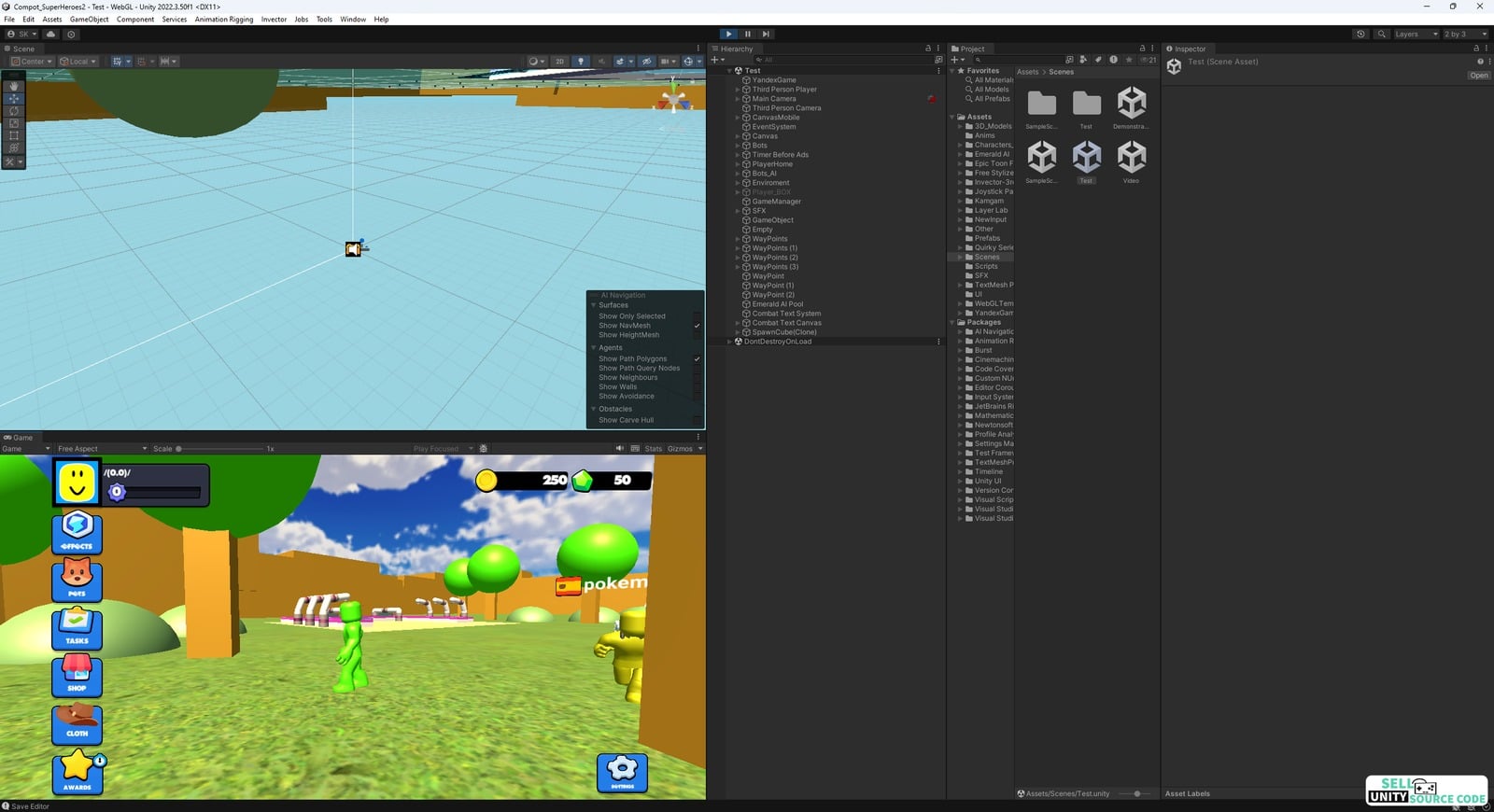Adjust the Game view Scale slider
Viewport: 1494px width, 812px height.
pos(178,449)
